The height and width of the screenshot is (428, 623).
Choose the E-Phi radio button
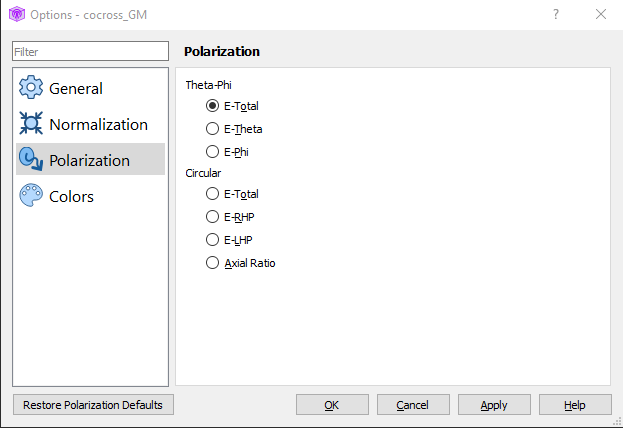point(212,151)
